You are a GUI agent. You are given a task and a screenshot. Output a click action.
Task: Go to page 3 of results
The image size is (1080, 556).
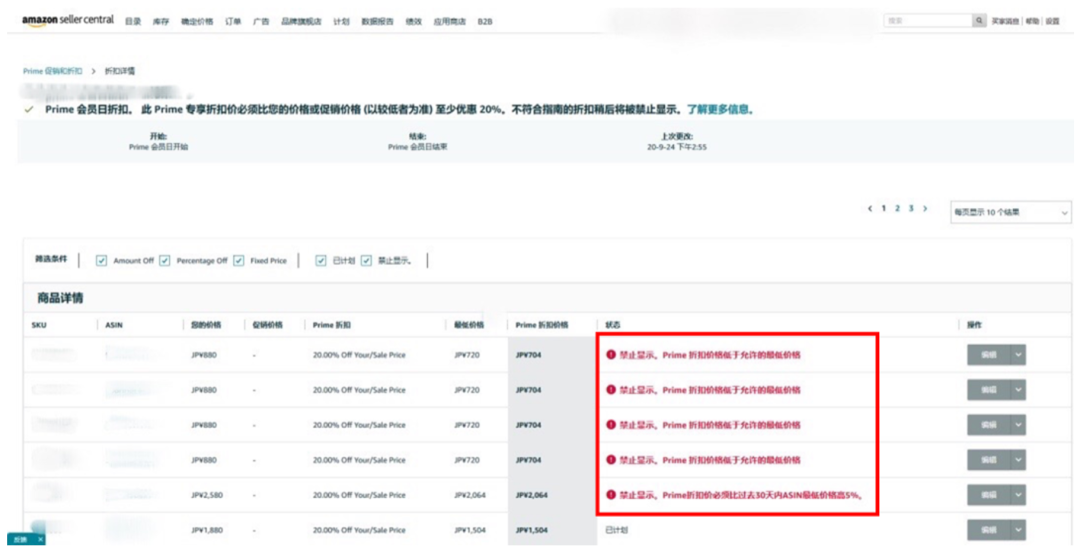click(x=911, y=208)
